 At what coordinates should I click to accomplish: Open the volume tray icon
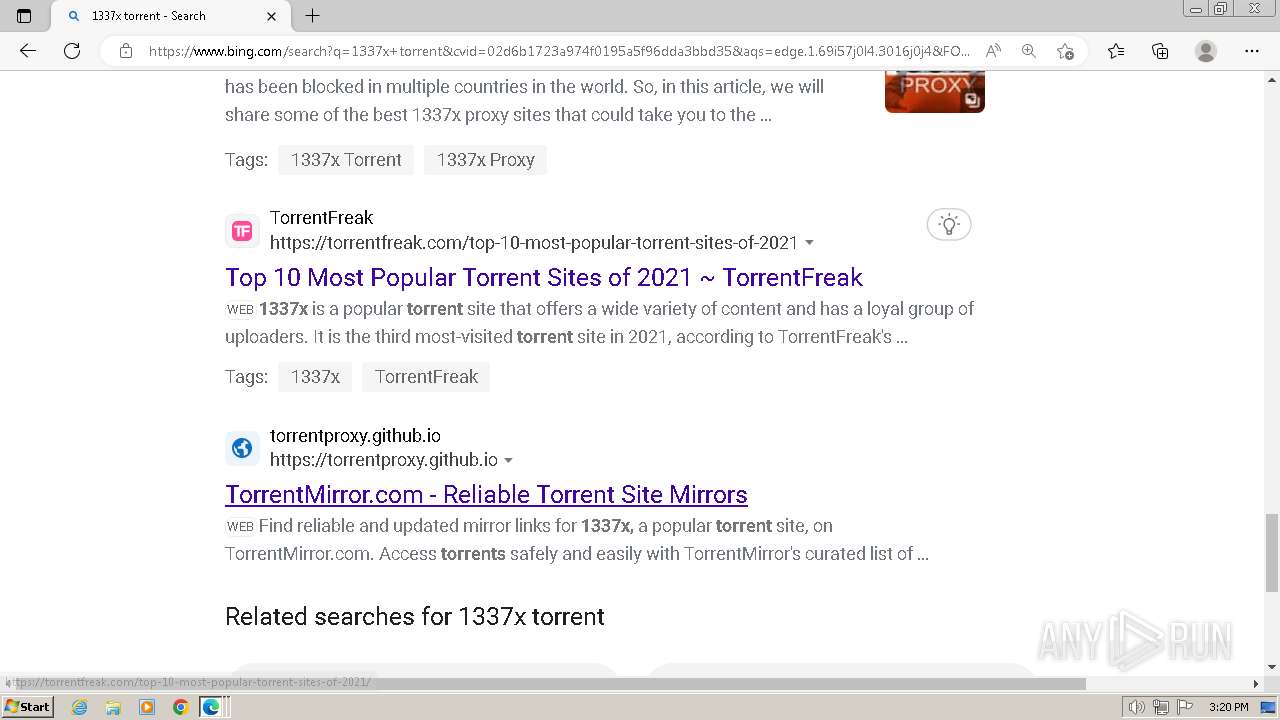point(1137,707)
